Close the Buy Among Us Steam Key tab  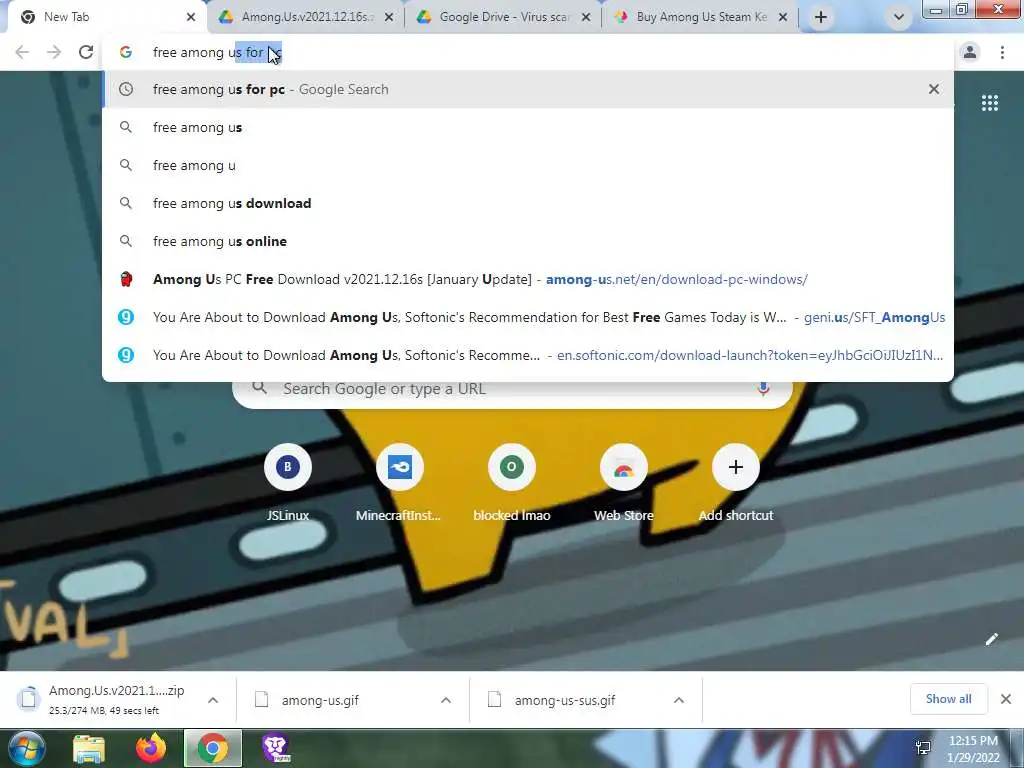click(783, 17)
